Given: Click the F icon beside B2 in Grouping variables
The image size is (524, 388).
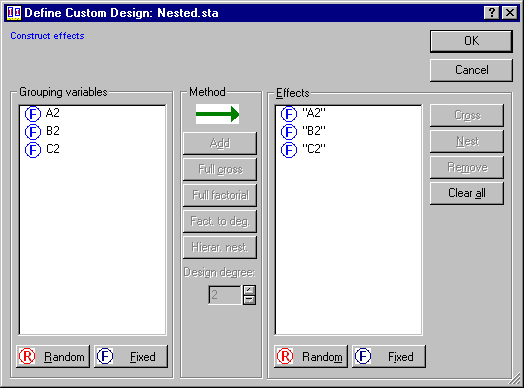Looking at the screenshot, I should coord(33,132).
